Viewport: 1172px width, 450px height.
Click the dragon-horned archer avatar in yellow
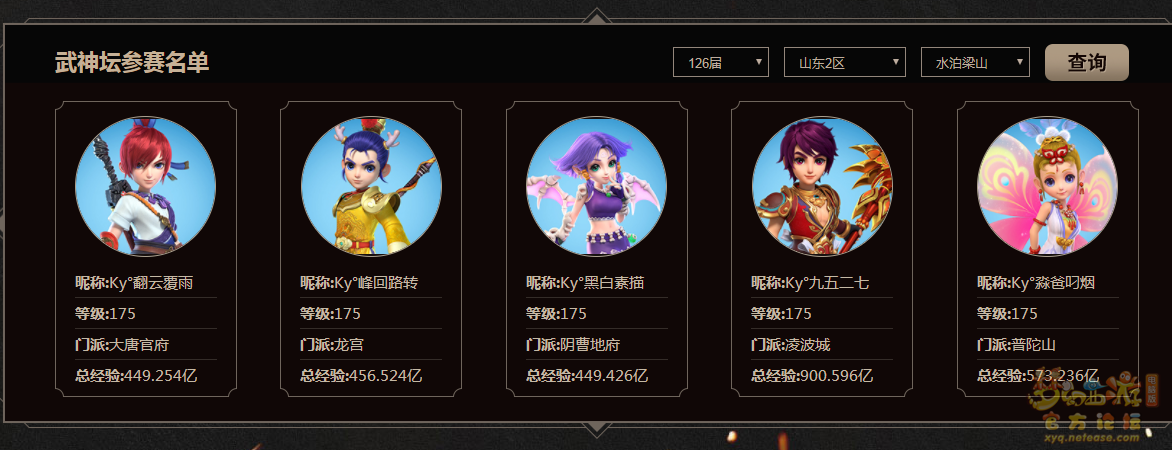pos(371,186)
